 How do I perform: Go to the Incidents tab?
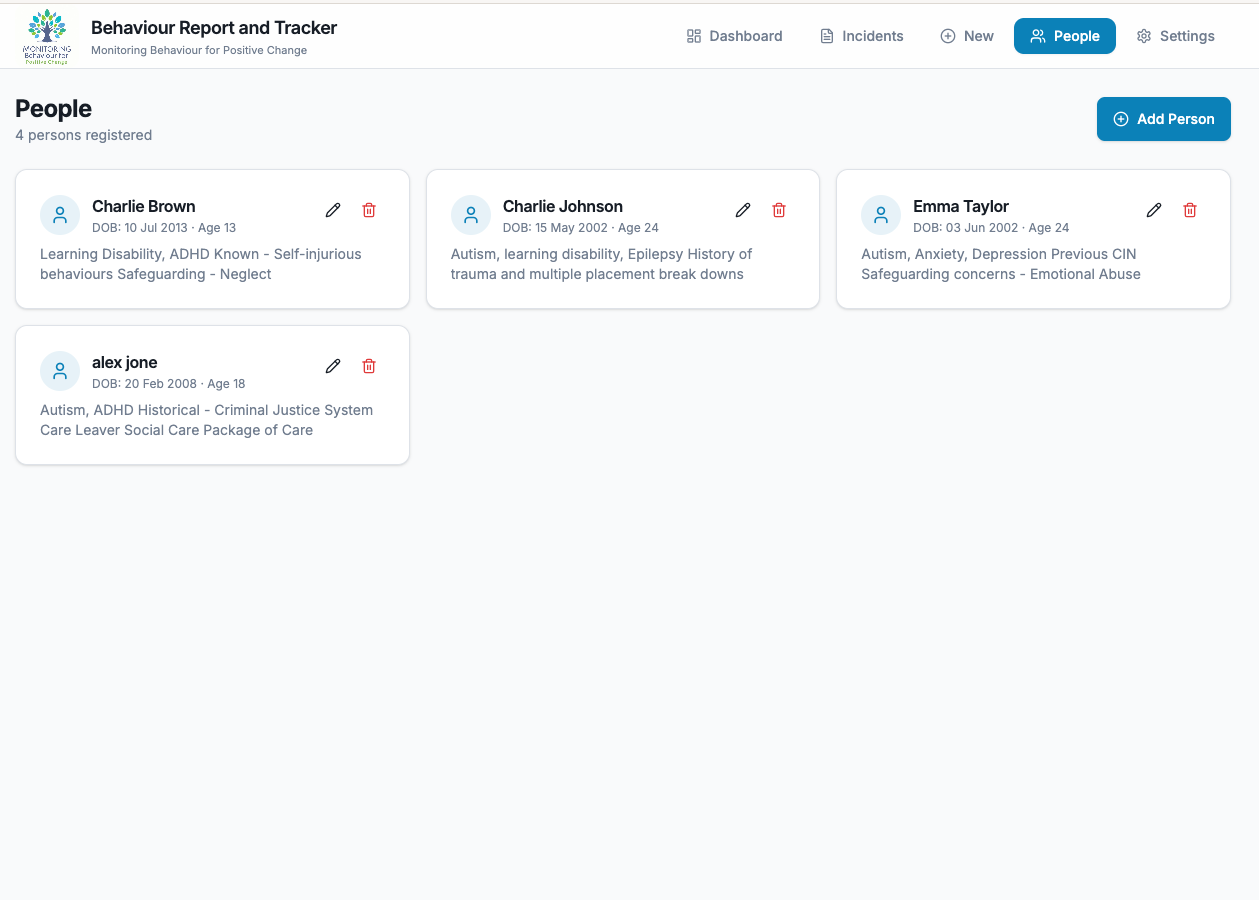(x=862, y=36)
